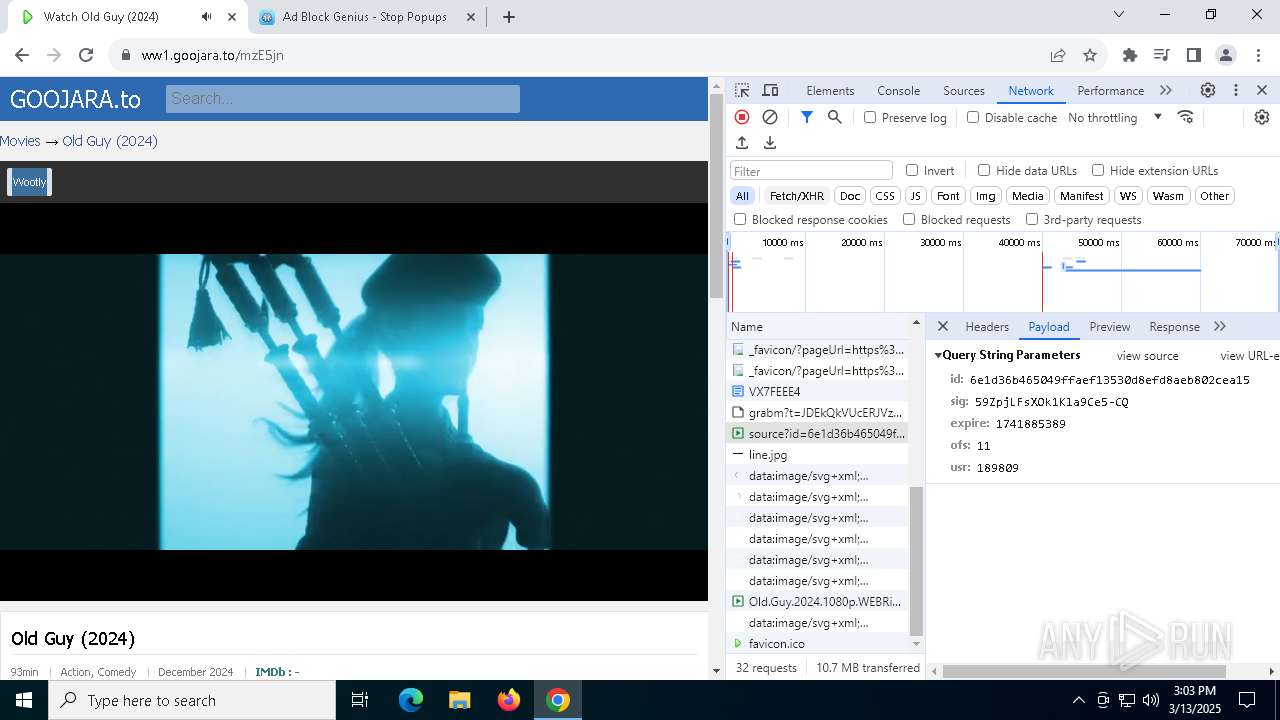Click the export HAR download icon

click(770, 143)
